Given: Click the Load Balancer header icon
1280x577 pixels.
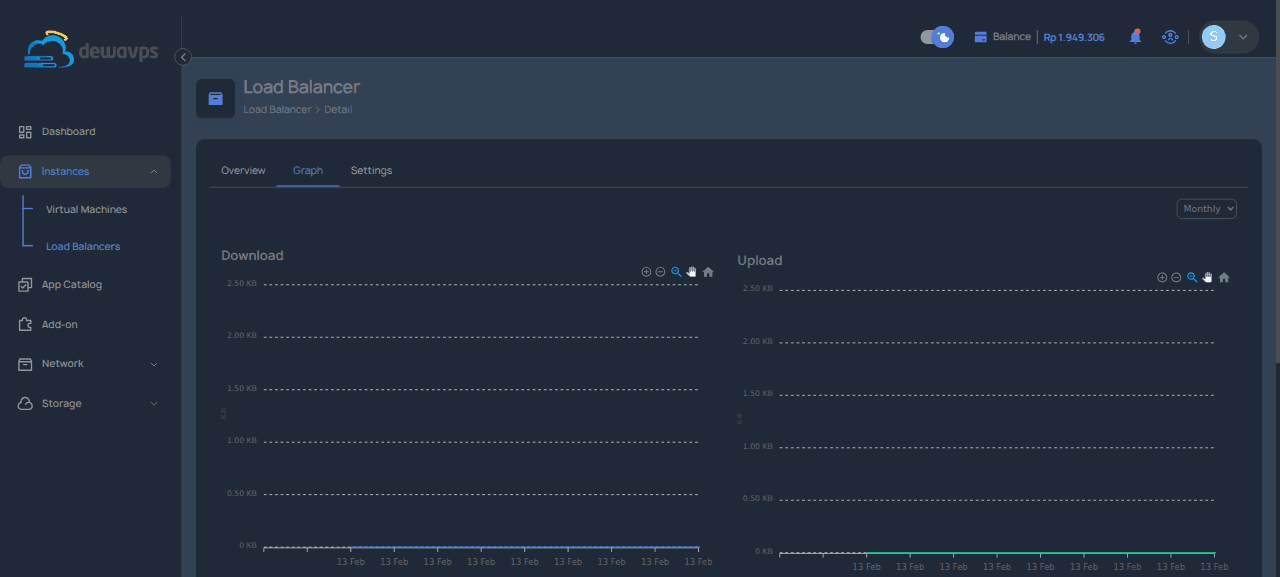Looking at the screenshot, I should click(215, 98).
